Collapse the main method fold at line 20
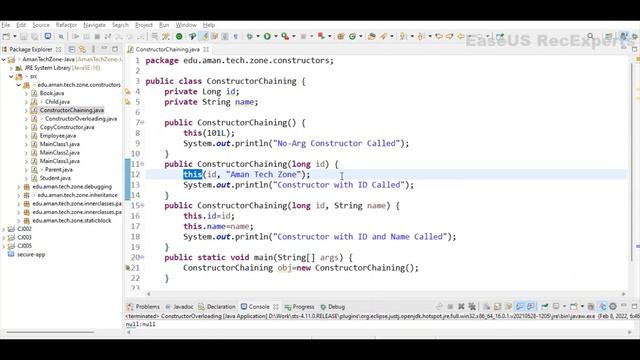640x360 pixels. point(142,258)
